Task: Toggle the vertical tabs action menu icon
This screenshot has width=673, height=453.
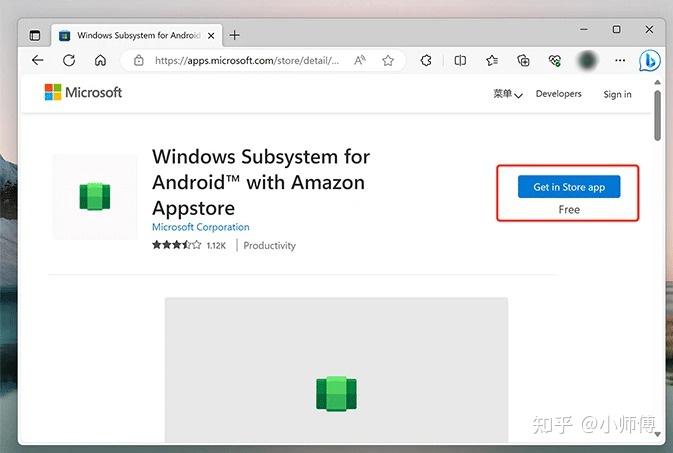Action: (x=35, y=35)
